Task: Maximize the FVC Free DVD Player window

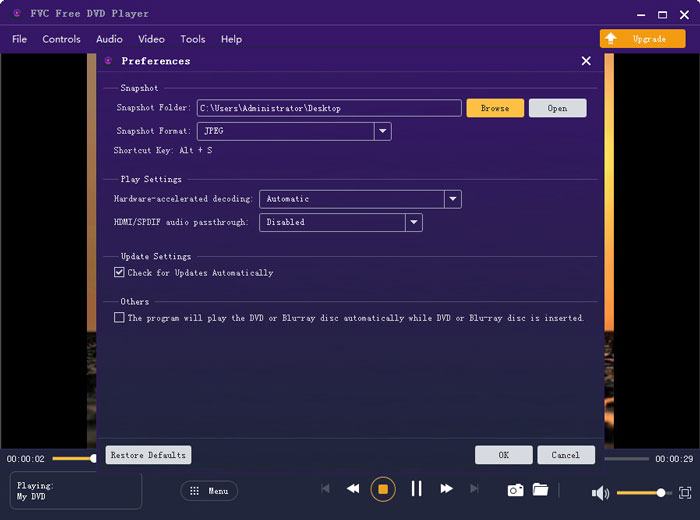Action: click(662, 15)
